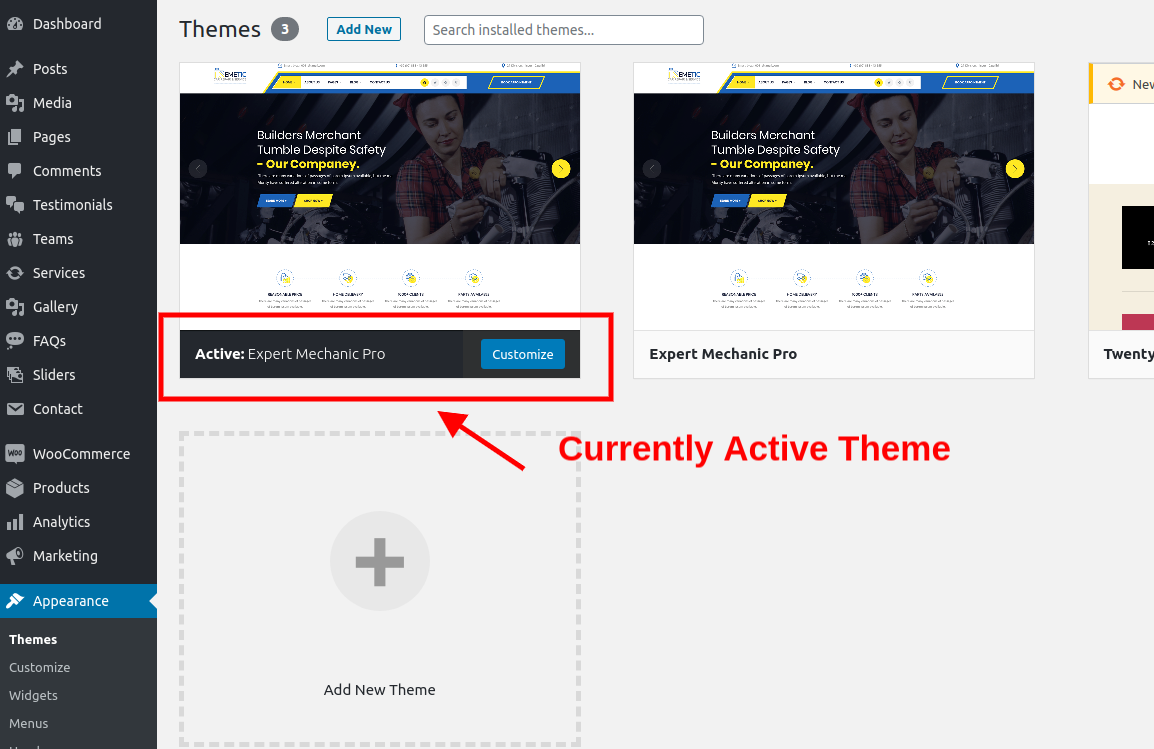The width and height of the screenshot is (1154, 749).
Task: Click the Media library icon
Action: point(15,103)
